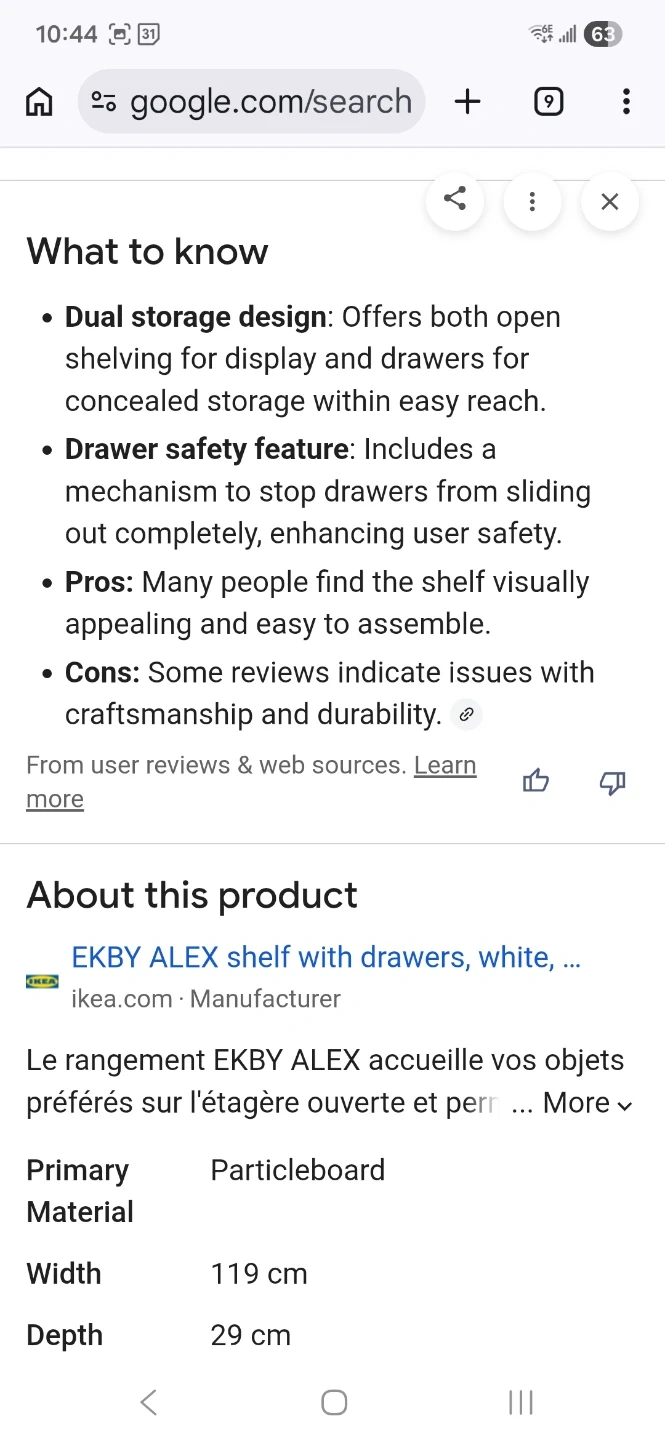This screenshot has width=665, height=1440.
Task: Give thumbs down feedback on summary
Action: click(x=612, y=782)
